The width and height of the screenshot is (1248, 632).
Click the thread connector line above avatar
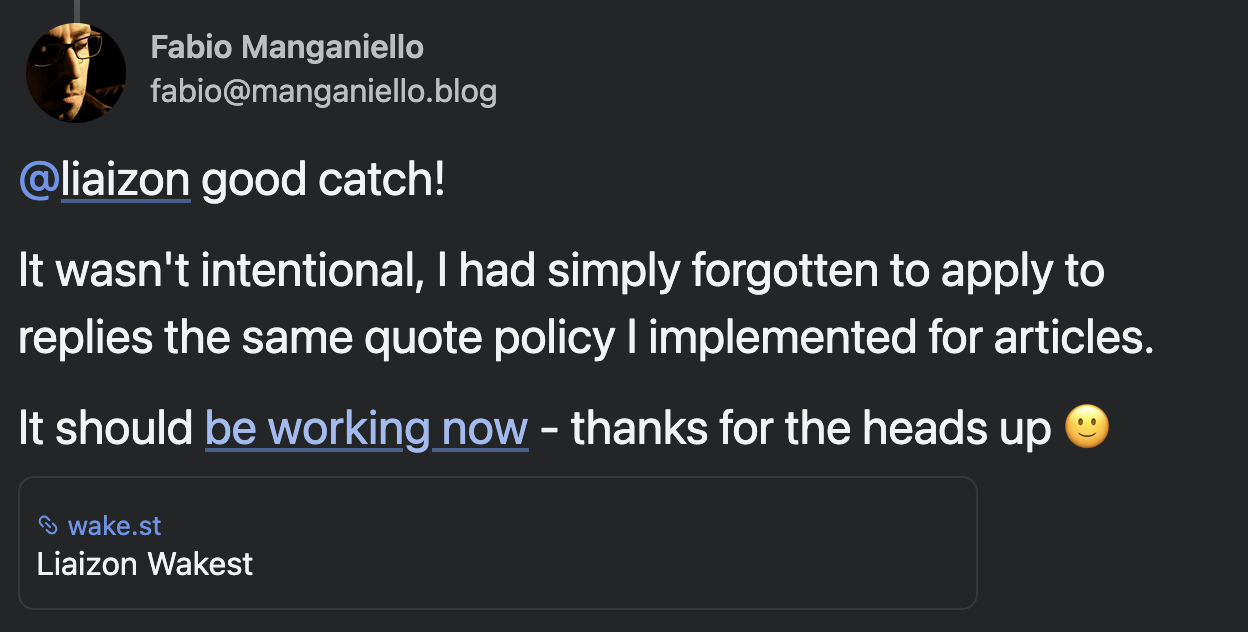point(76,8)
